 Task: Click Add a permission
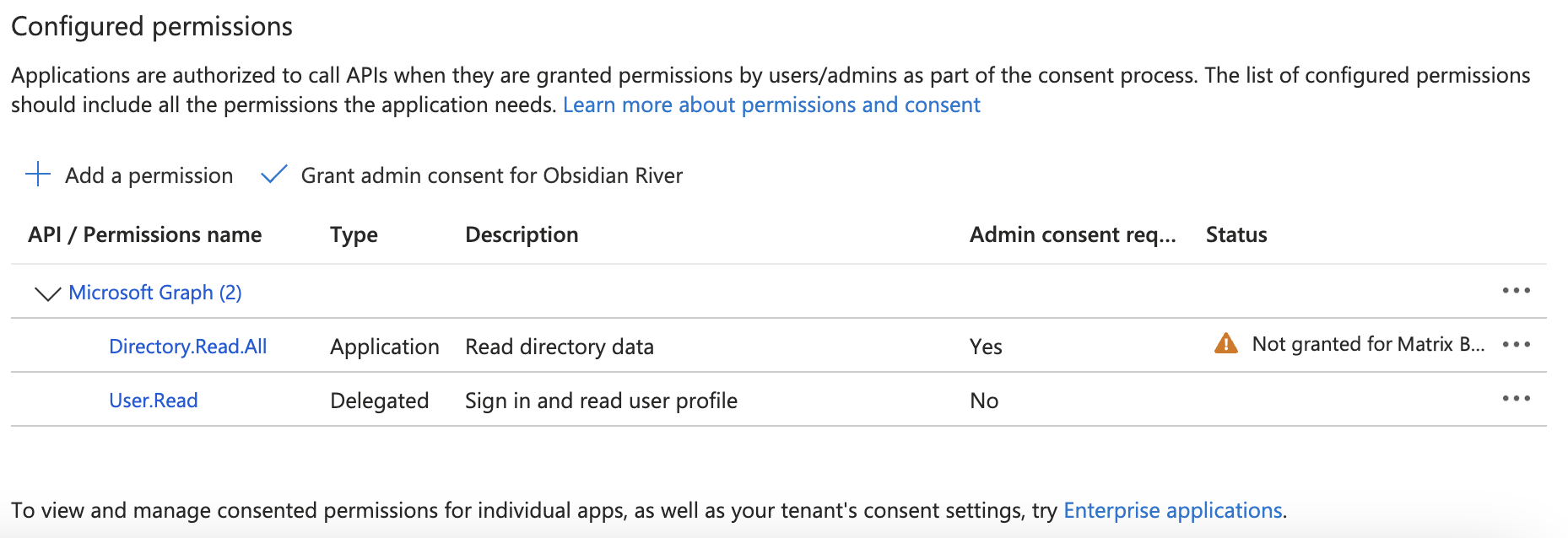(x=148, y=175)
